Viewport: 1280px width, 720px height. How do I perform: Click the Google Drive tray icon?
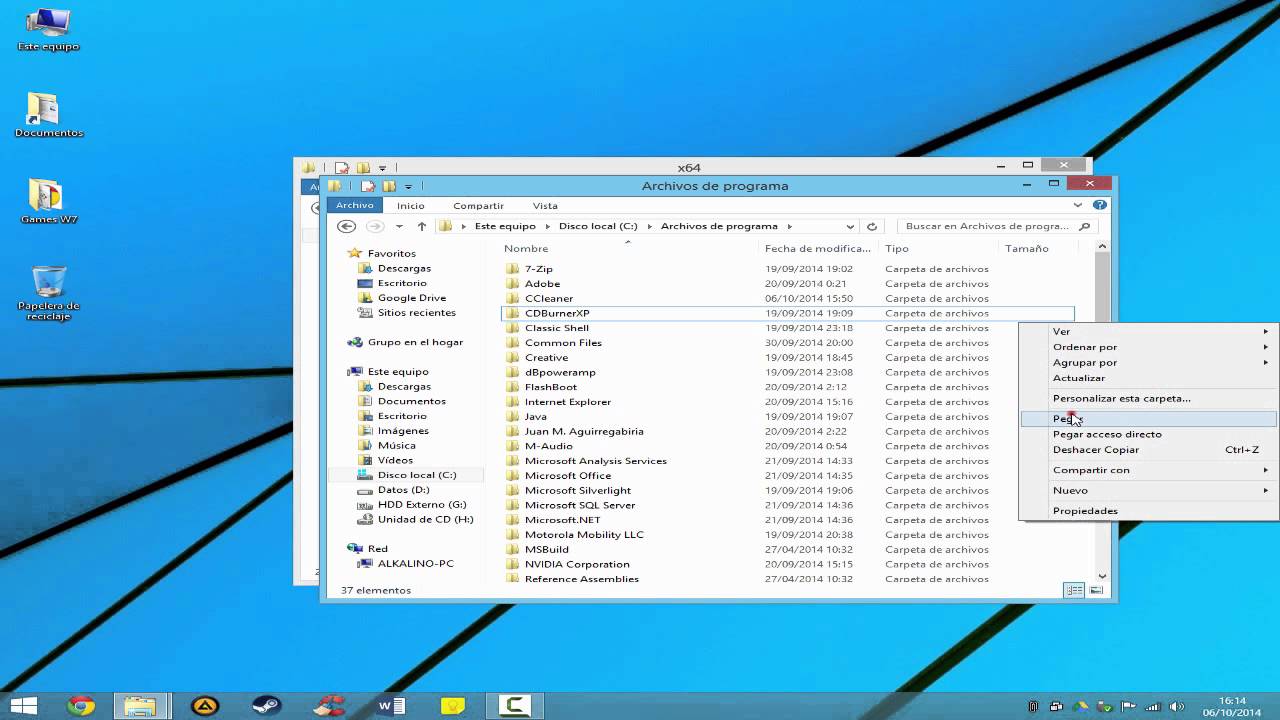coord(1081,707)
